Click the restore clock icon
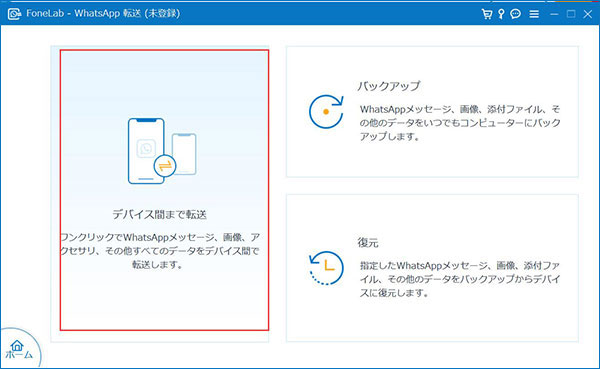The width and height of the screenshot is (600, 369). pos(326,268)
